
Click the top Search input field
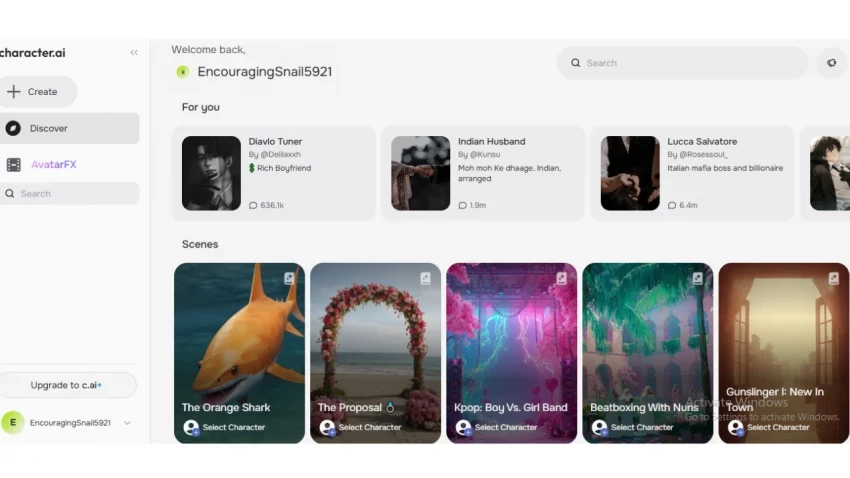point(682,63)
